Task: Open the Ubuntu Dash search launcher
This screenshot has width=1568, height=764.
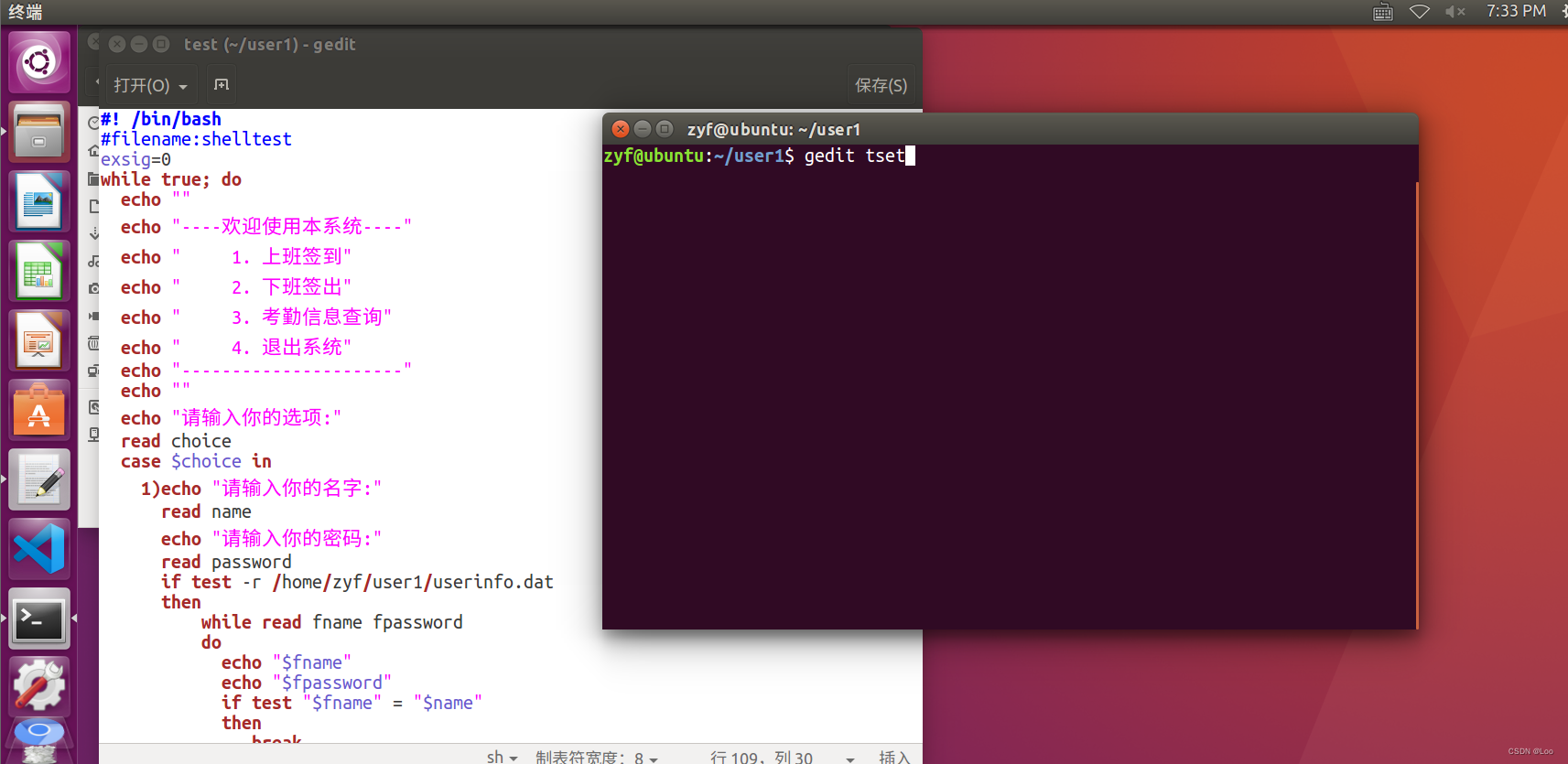Action: pyautogui.click(x=39, y=62)
